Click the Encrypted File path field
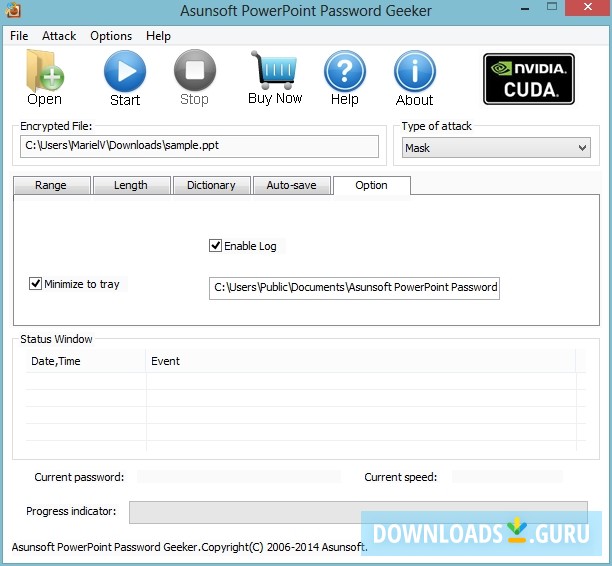This screenshot has height=566, width=612. pos(199,146)
